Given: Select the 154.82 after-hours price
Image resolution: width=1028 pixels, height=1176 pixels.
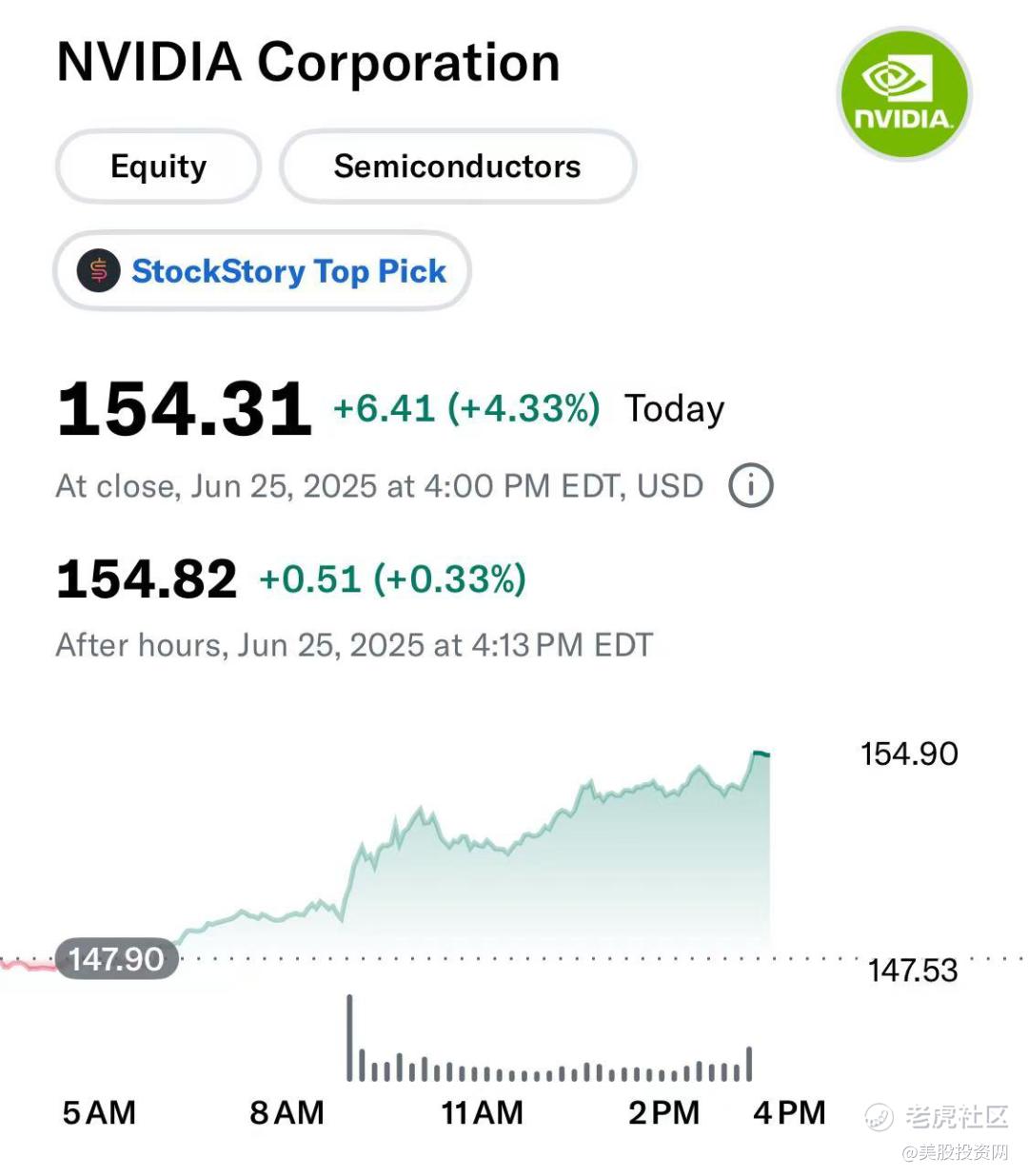Looking at the screenshot, I should (x=147, y=579).
